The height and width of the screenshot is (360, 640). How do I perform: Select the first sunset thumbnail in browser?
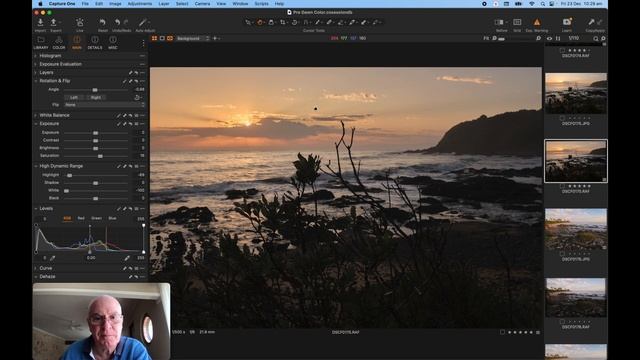point(576,93)
